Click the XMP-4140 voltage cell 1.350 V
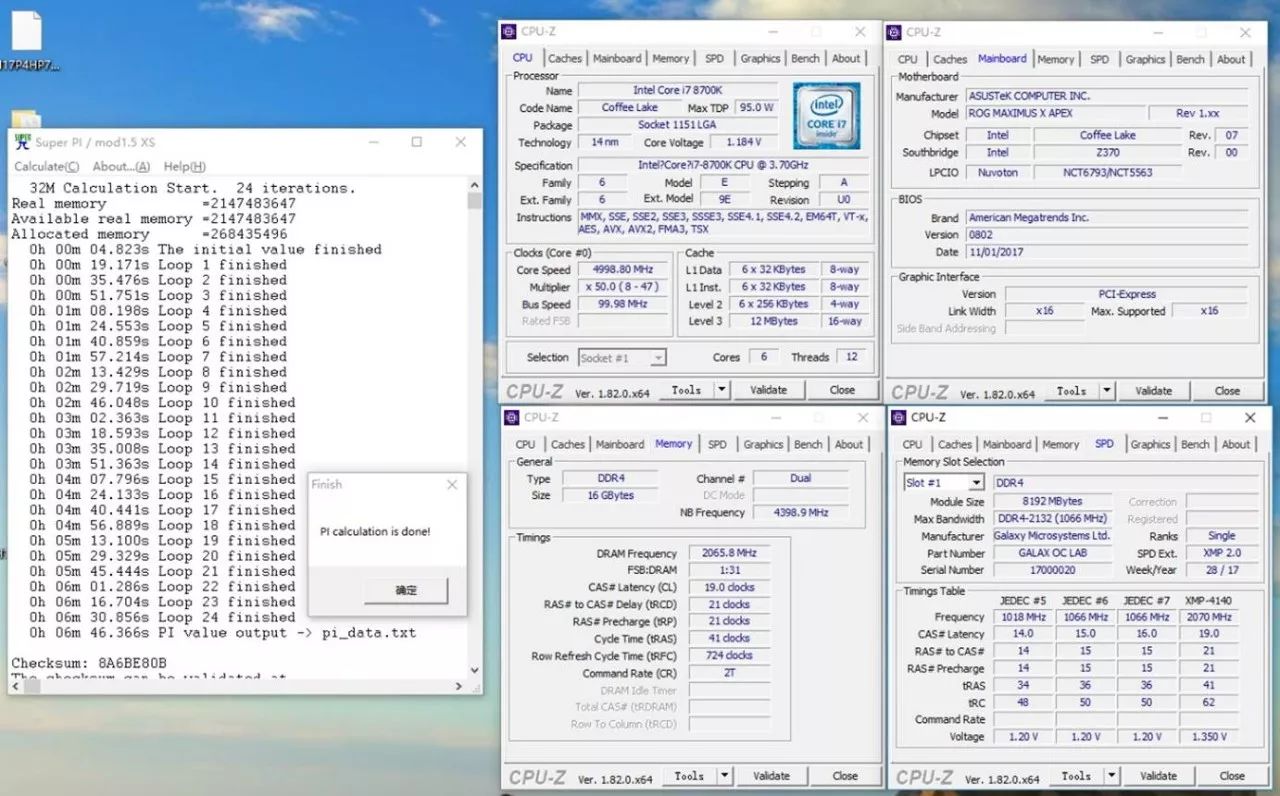 [1209, 737]
